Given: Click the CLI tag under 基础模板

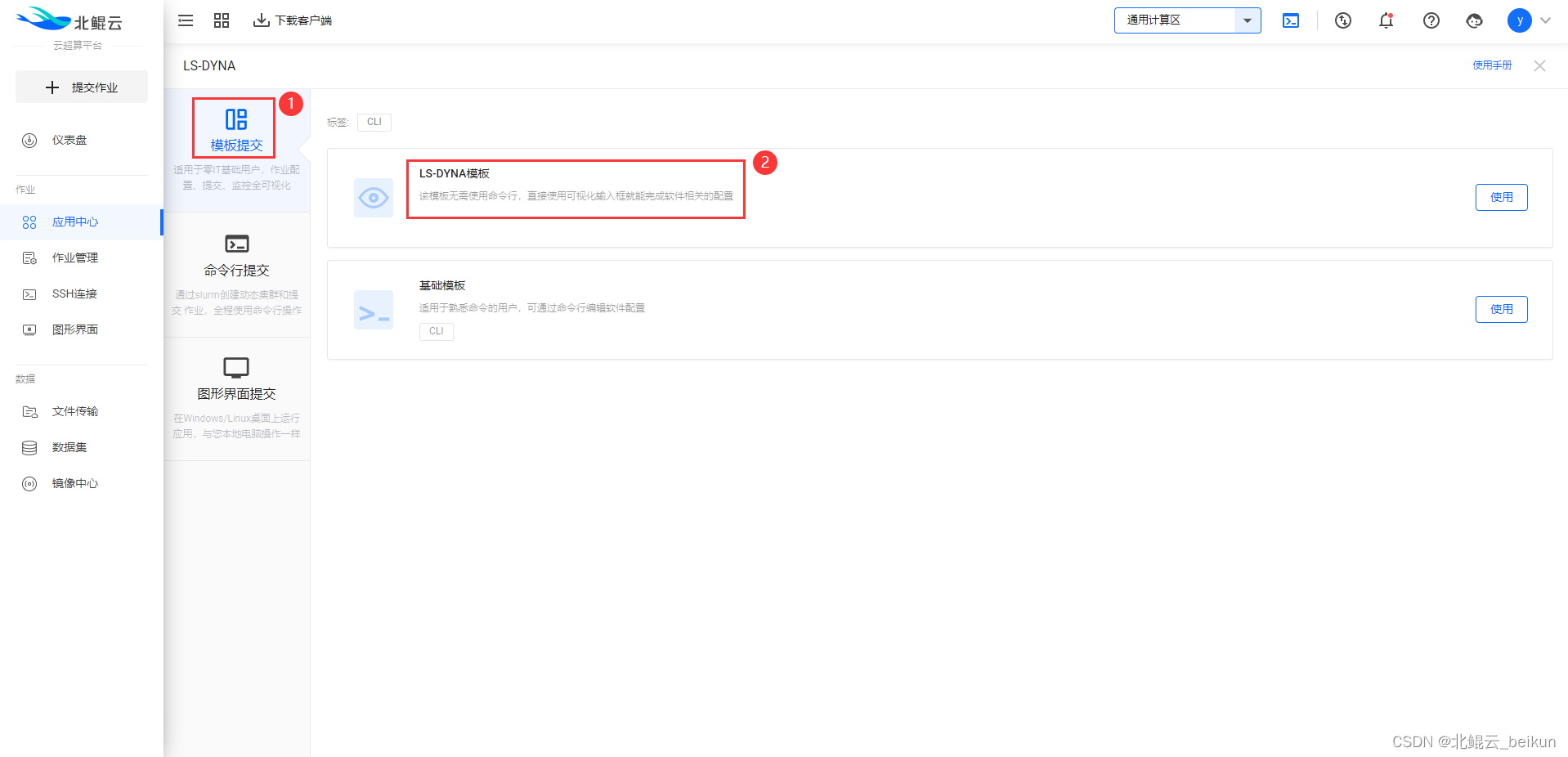Looking at the screenshot, I should click(437, 331).
